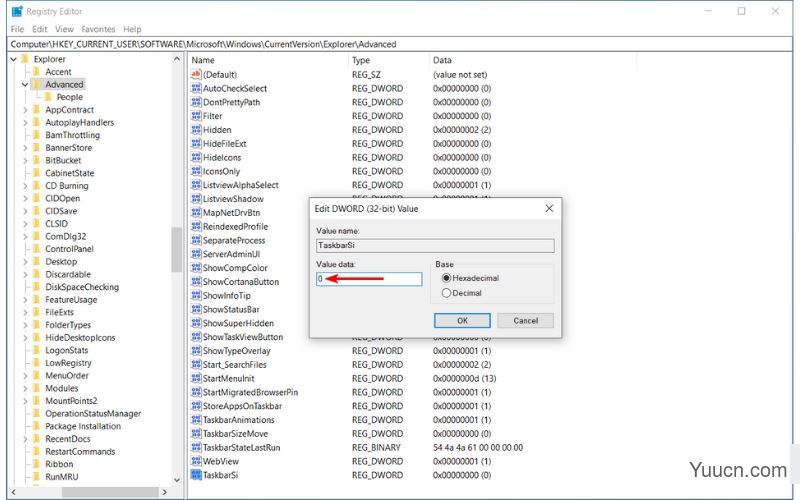This screenshot has height=500, width=800.
Task: Select the Decimal base option
Action: 462,293
